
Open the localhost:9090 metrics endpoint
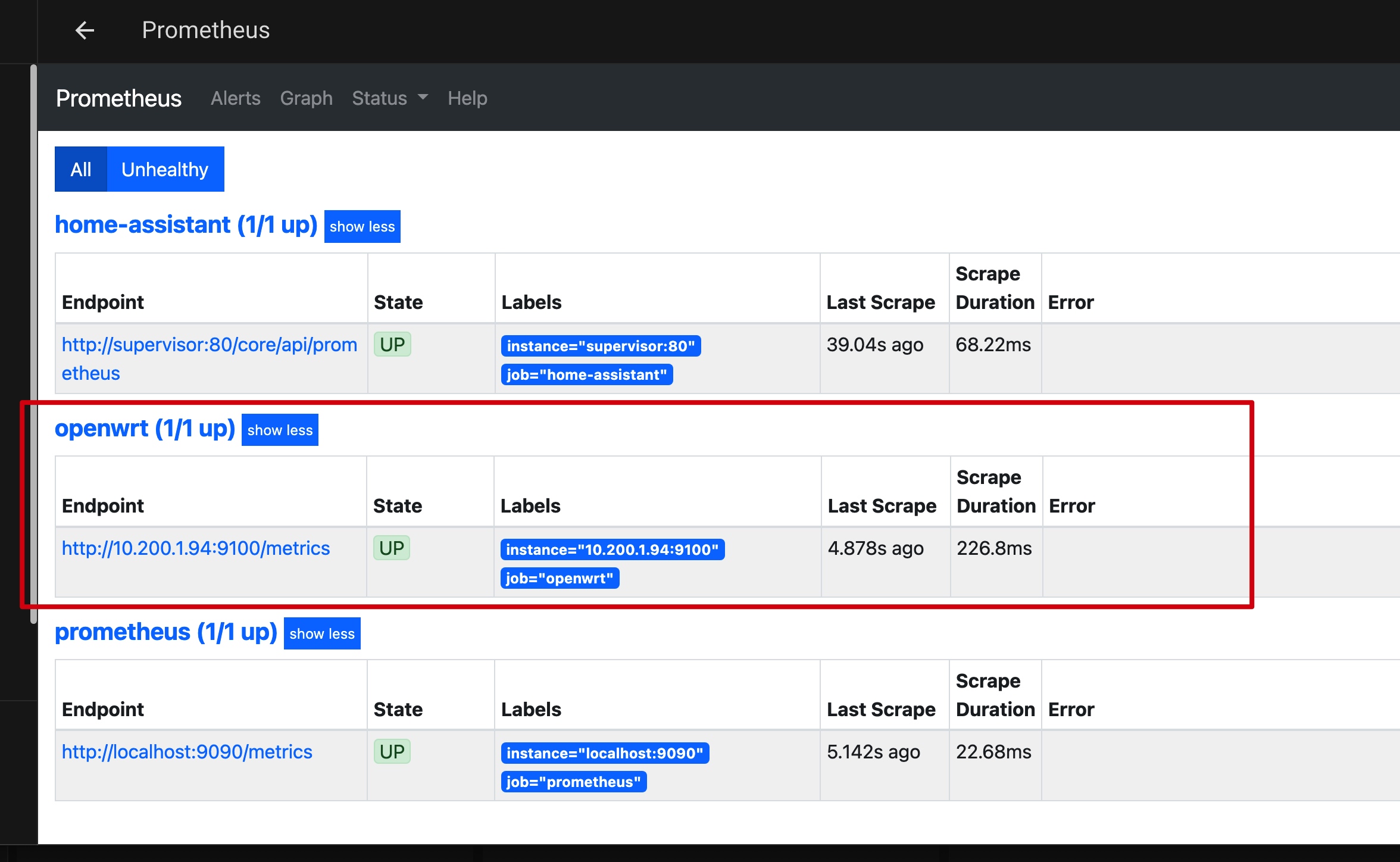click(x=187, y=752)
